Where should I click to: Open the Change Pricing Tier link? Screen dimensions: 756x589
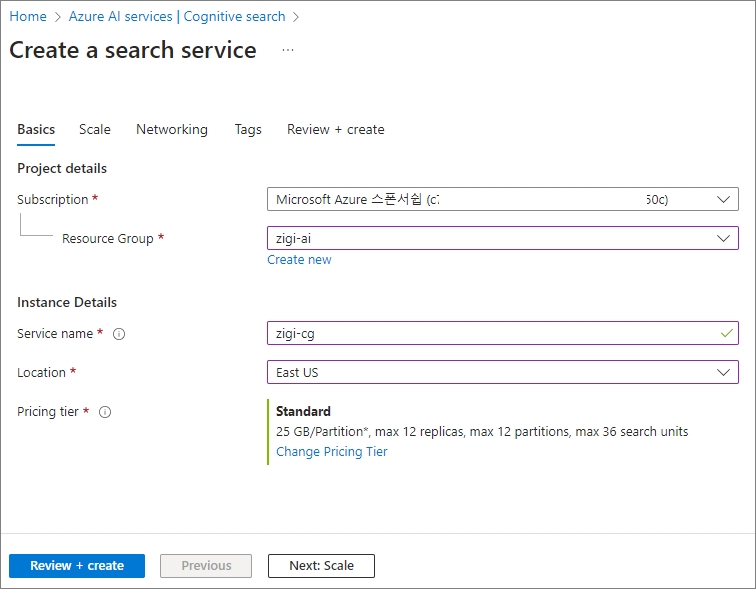(331, 451)
